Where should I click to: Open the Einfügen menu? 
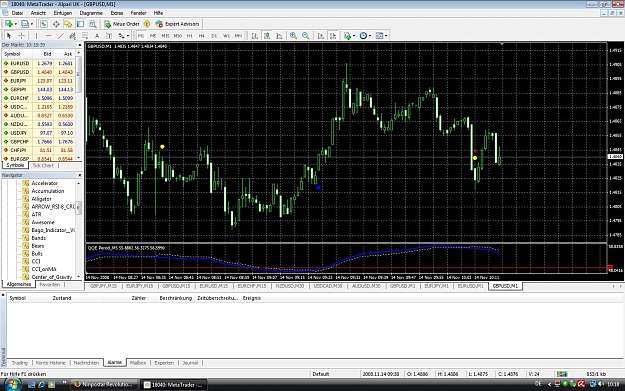click(63, 13)
